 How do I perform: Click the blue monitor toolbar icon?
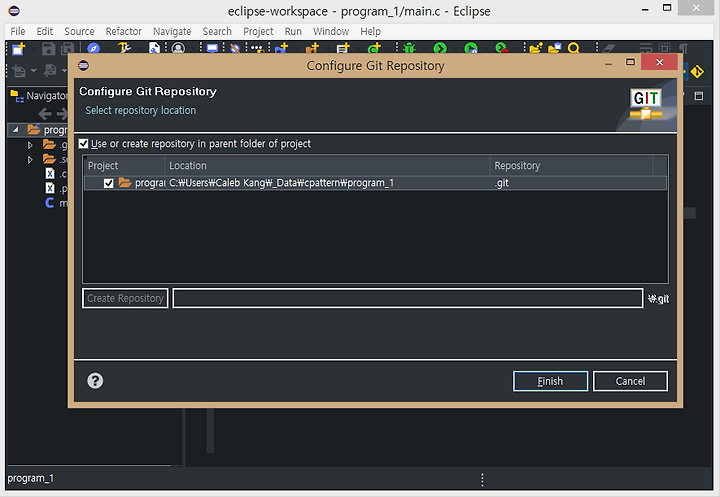click(212, 48)
